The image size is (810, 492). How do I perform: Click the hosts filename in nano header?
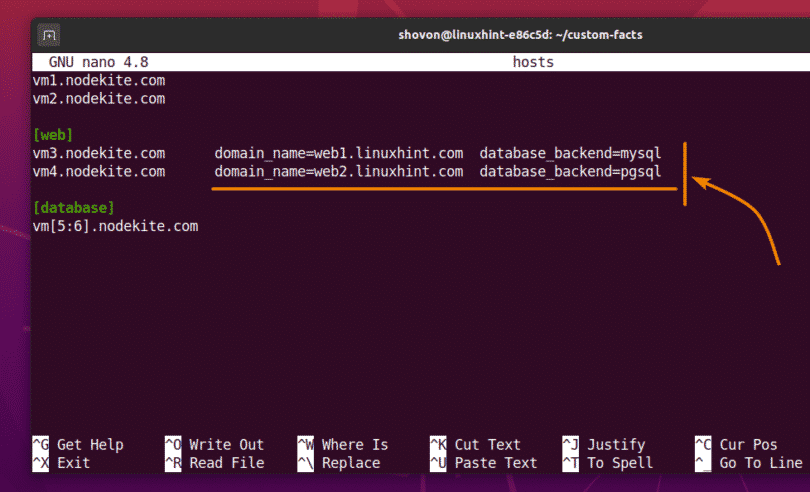point(533,62)
